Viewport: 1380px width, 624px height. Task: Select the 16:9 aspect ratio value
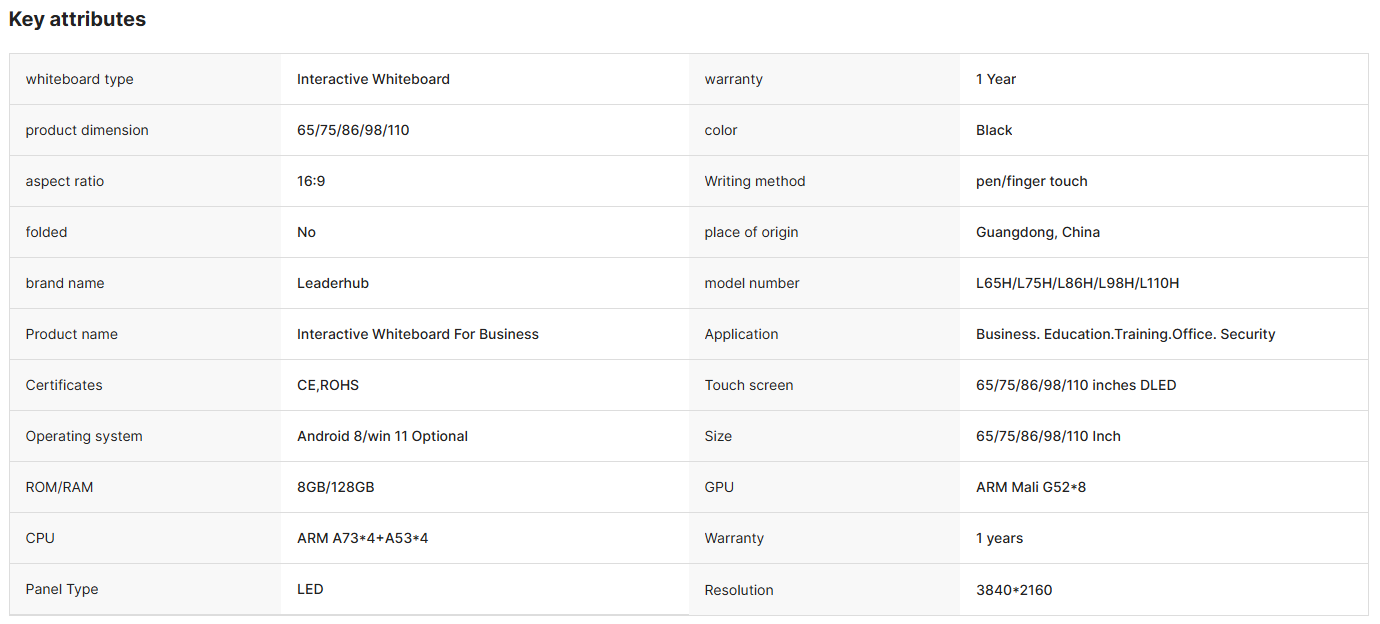(x=311, y=181)
